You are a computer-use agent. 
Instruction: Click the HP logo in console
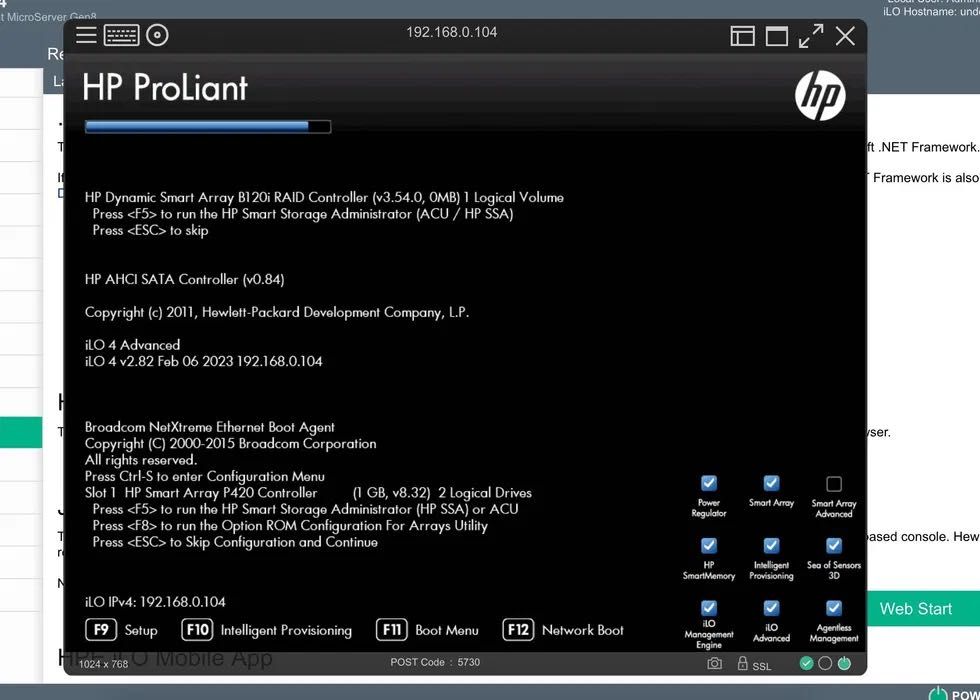(x=820, y=95)
